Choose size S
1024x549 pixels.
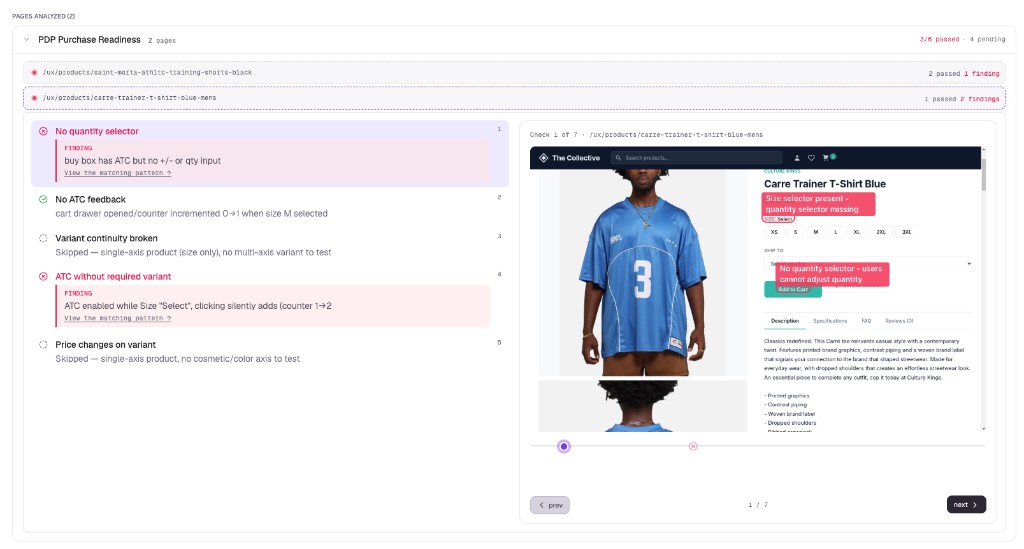[795, 232]
